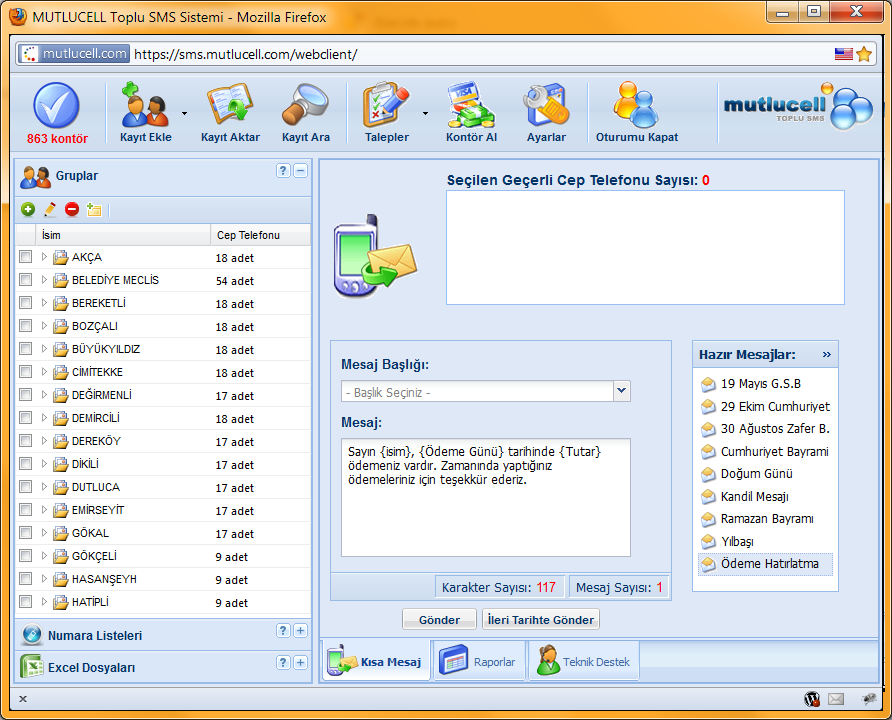Select the Ödeme Hatırlatma ready message
This screenshot has width=892, height=720.
pyautogui.click(x=765, y=564)
